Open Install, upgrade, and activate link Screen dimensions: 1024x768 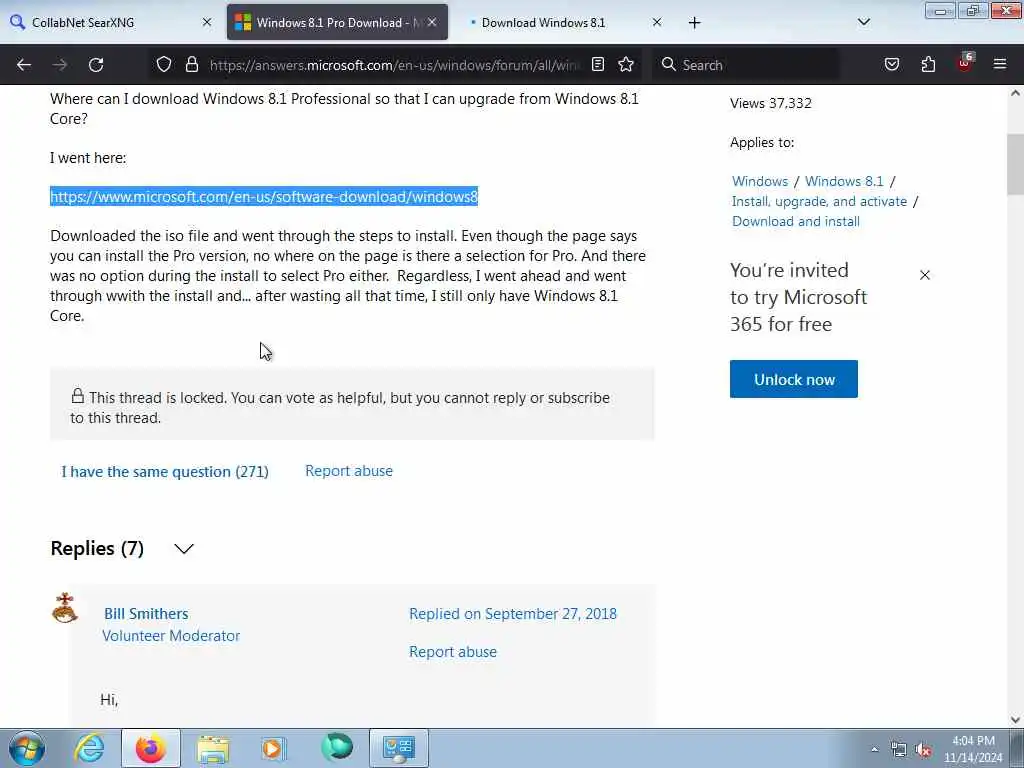tap(819, 201)
